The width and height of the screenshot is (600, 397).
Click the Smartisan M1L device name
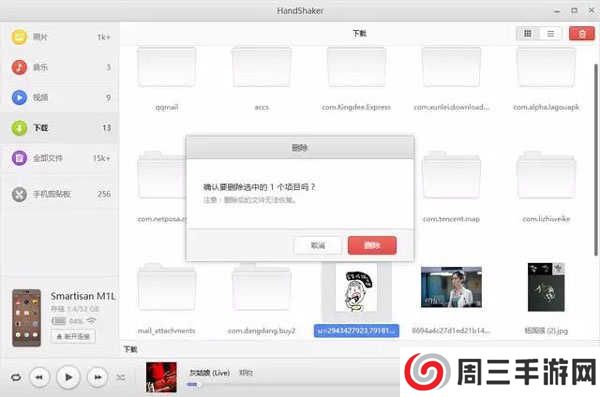point(83,296)
